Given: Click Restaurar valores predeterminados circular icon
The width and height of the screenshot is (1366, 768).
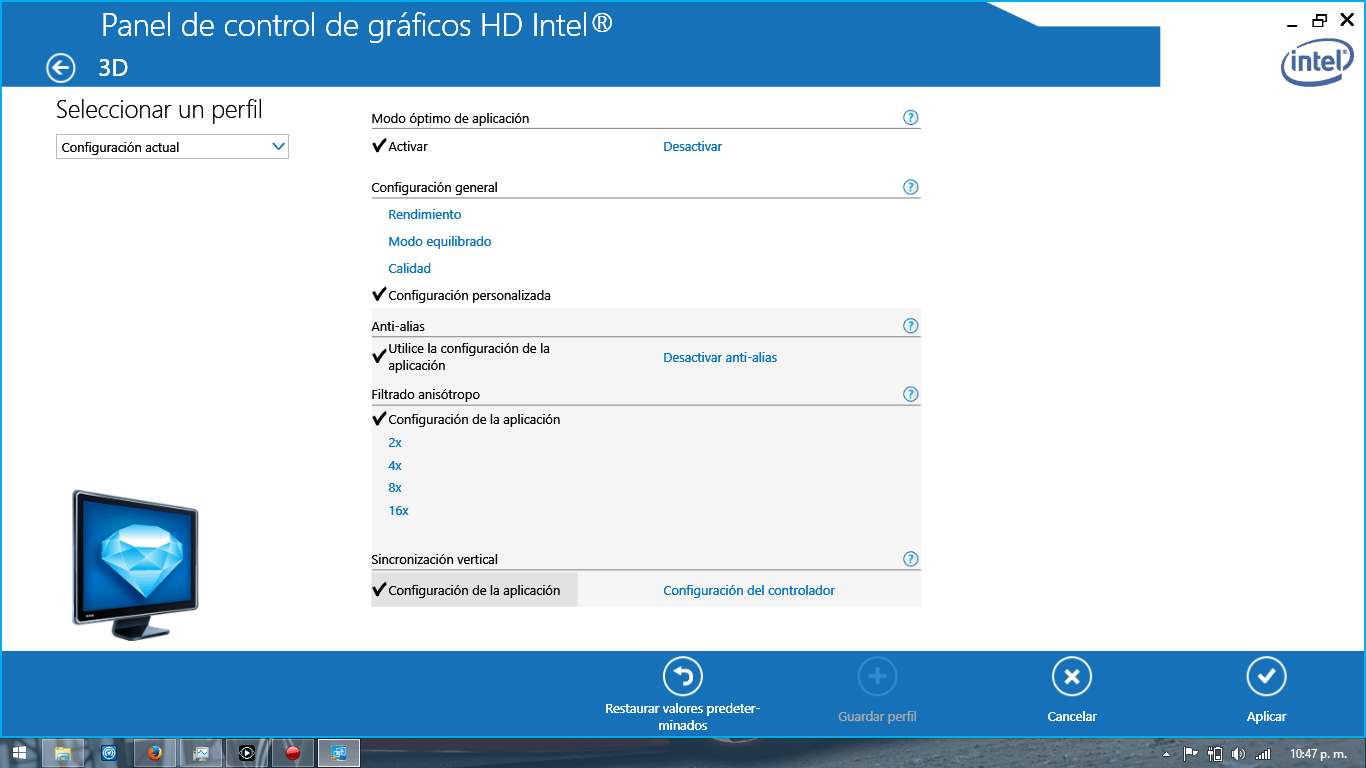Looking at the screenshot, I should tap(683, 677).
